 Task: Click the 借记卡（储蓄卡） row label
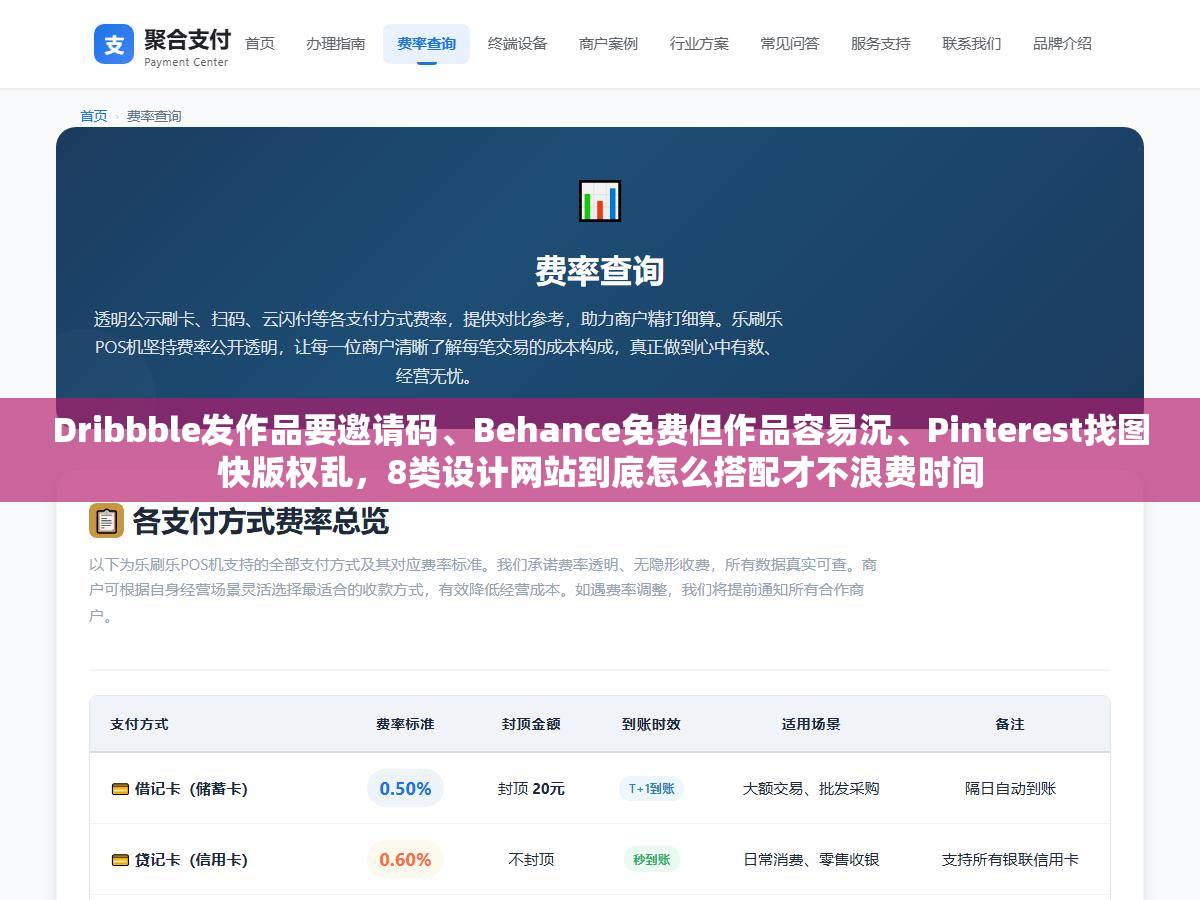point(190,789)
